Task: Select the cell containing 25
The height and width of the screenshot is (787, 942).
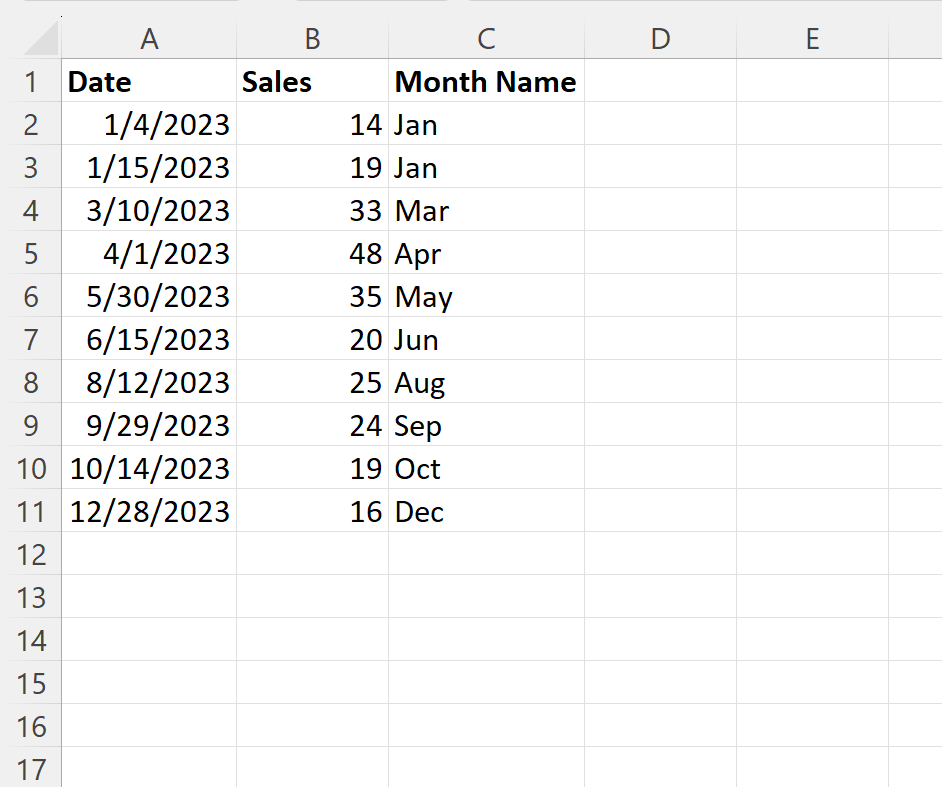Action: pos(311,383)
